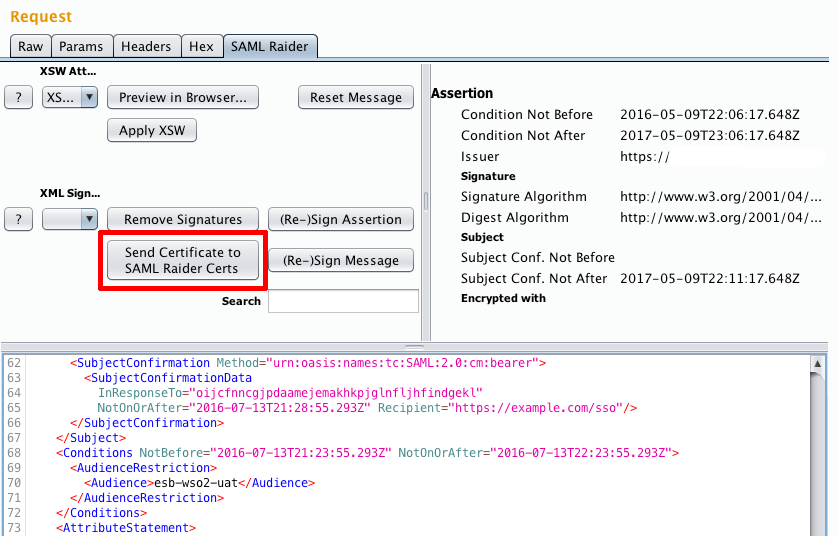The image size is (838, 536).
Task: Send Certificate to SAML Raider Certs
Action: (x=183, y=260)
